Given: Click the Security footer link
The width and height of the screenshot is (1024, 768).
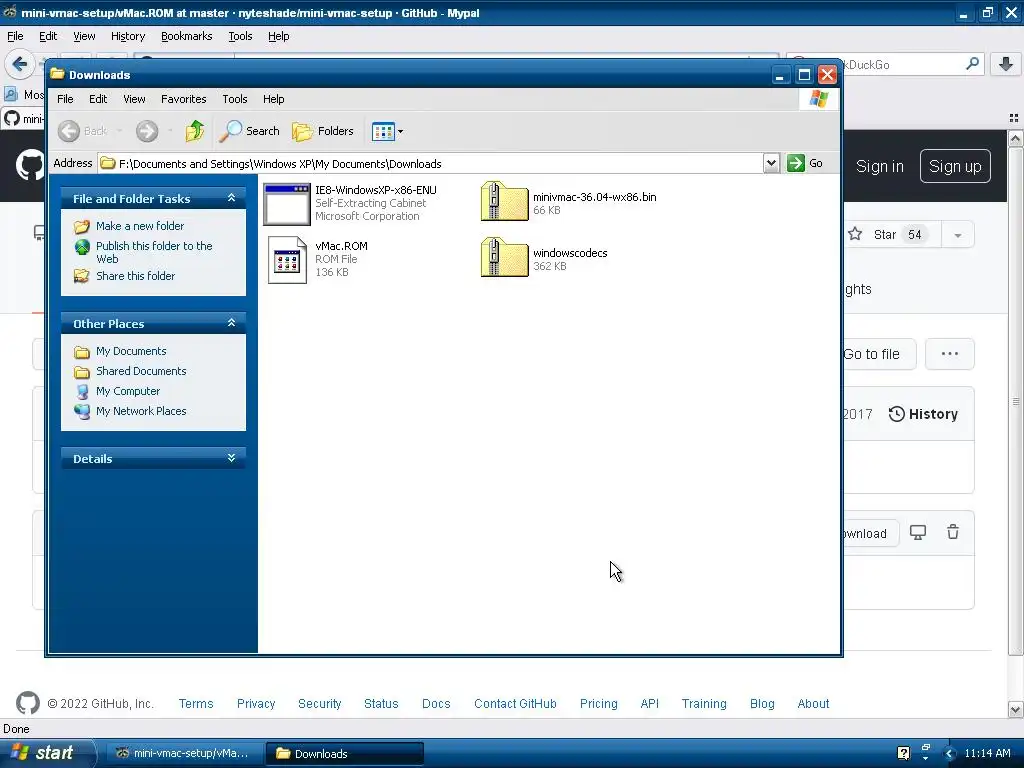Looking at the screenshot, I should point(319,703).
